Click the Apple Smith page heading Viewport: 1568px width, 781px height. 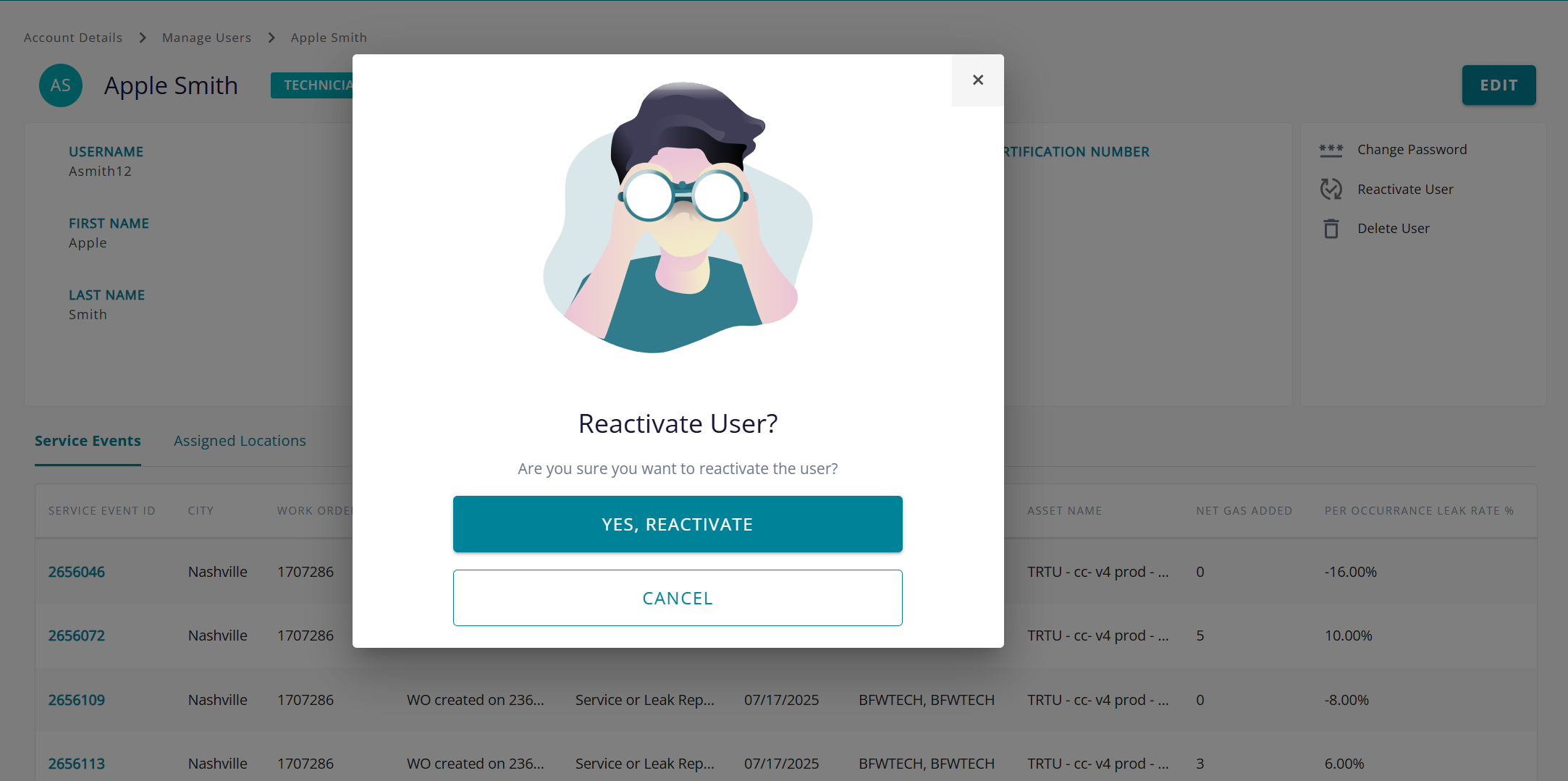pos(171,85)
